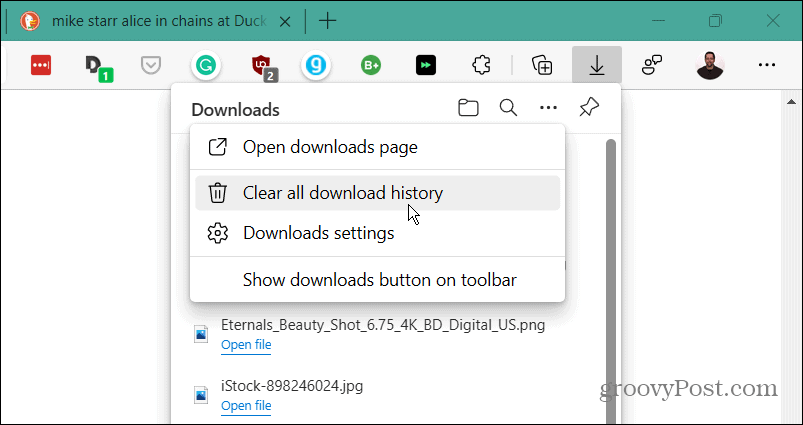The width and height of the screenshot is (803, 425).
Task: Toggle Show downloads button on toolbar
Action: pos(379,280)
